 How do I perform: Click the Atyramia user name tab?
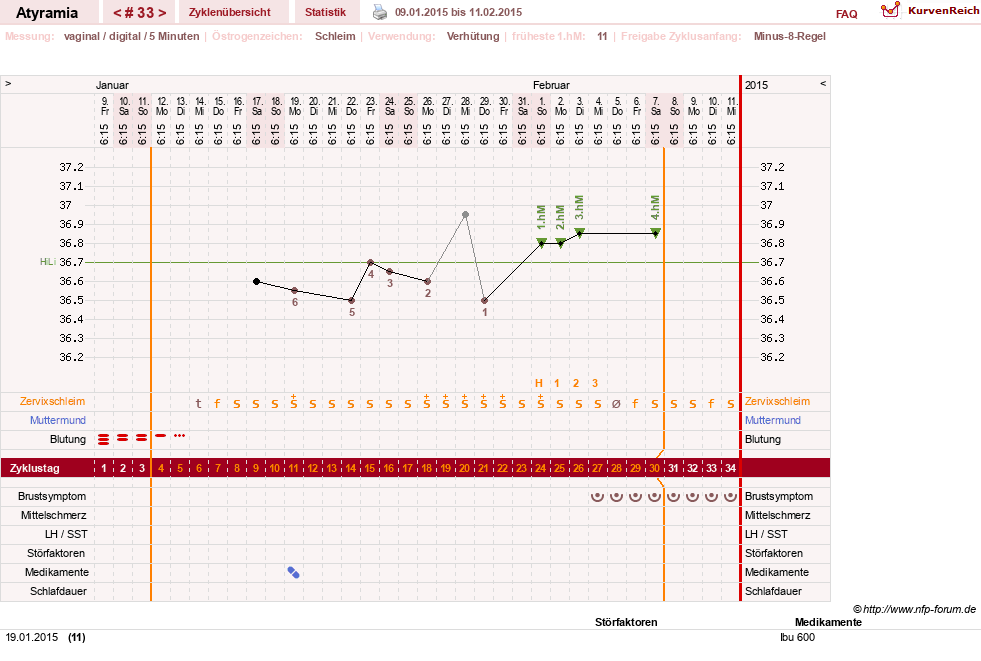[x=47, y=13]
